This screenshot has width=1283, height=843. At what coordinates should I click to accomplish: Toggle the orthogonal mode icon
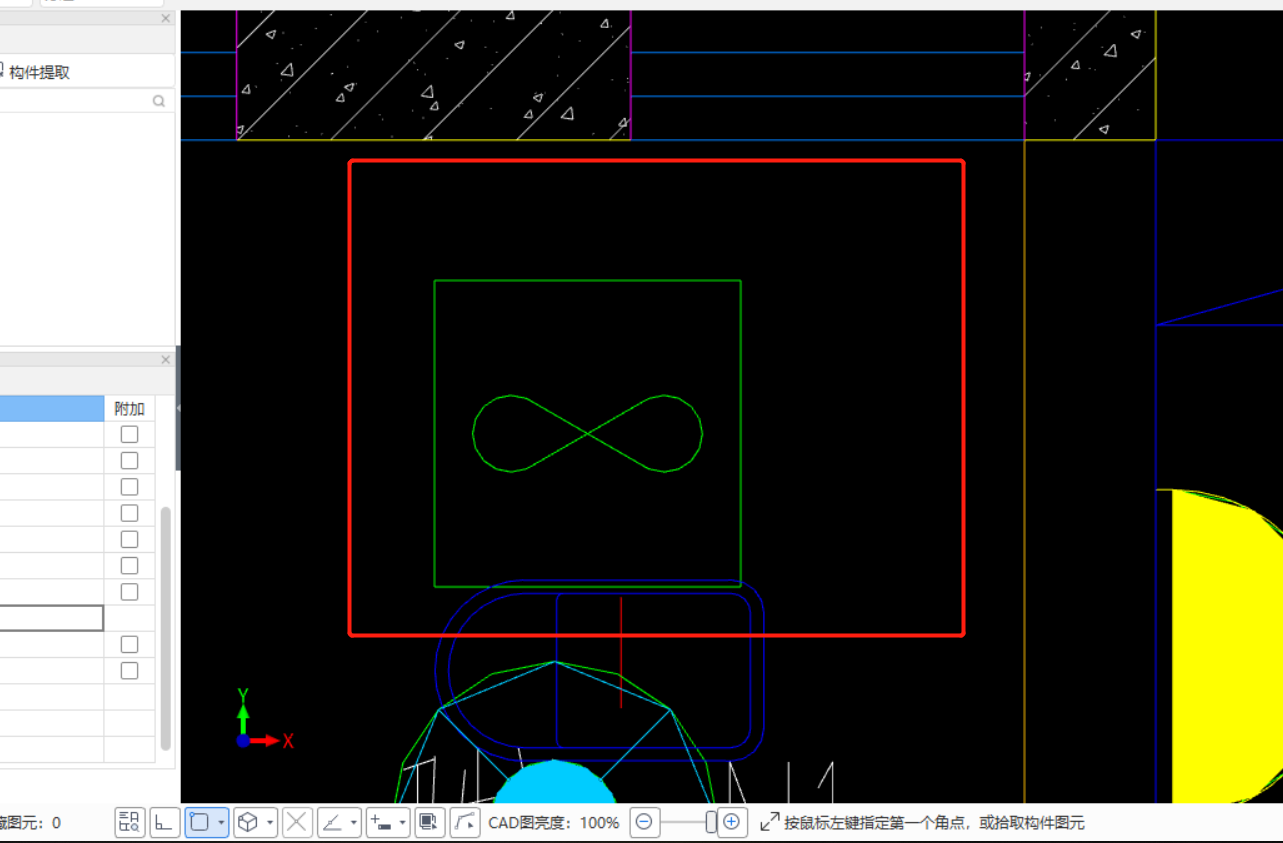(165, 822)
